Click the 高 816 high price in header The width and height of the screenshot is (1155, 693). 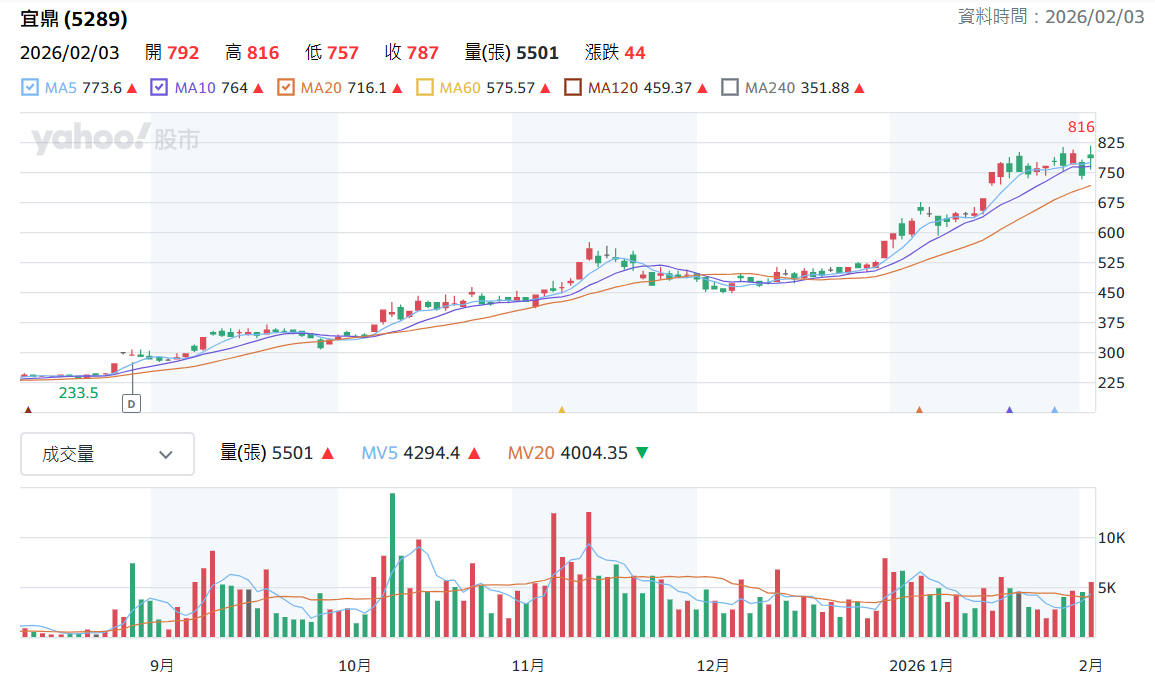[x=252, y=53]
